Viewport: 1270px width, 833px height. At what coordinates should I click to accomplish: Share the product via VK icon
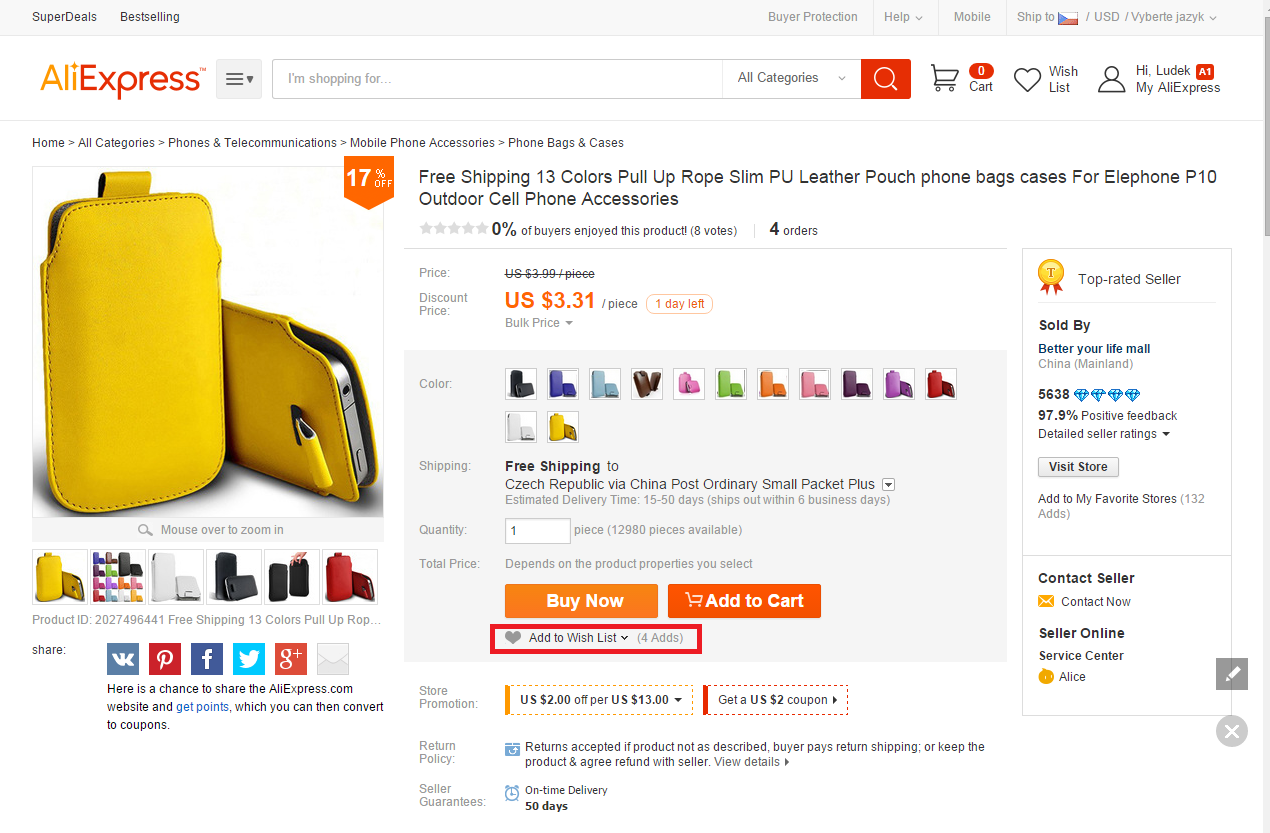pos(123,659)
